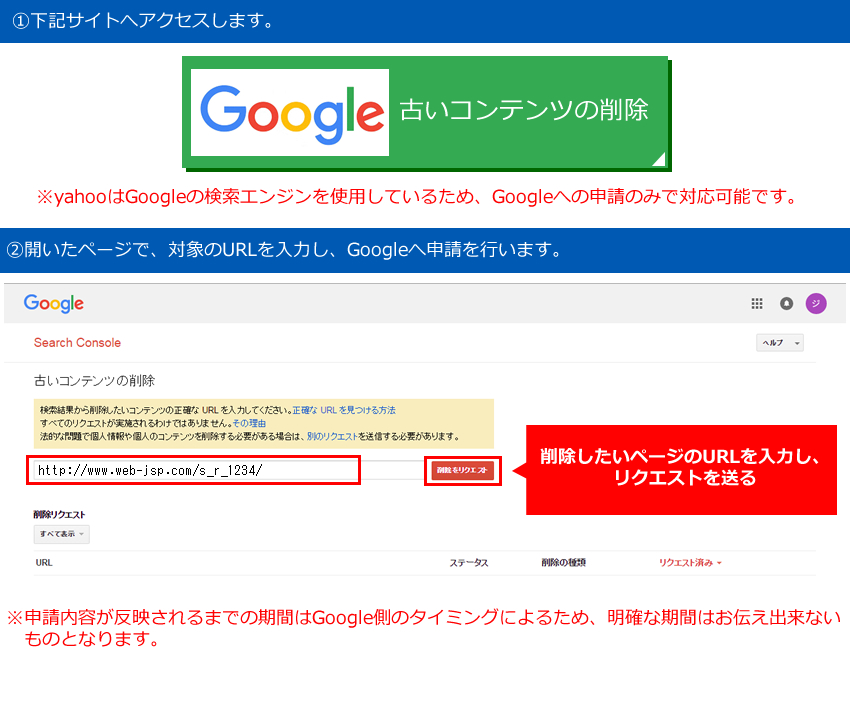Click the 削除の種類 column header

click(563, 562)
